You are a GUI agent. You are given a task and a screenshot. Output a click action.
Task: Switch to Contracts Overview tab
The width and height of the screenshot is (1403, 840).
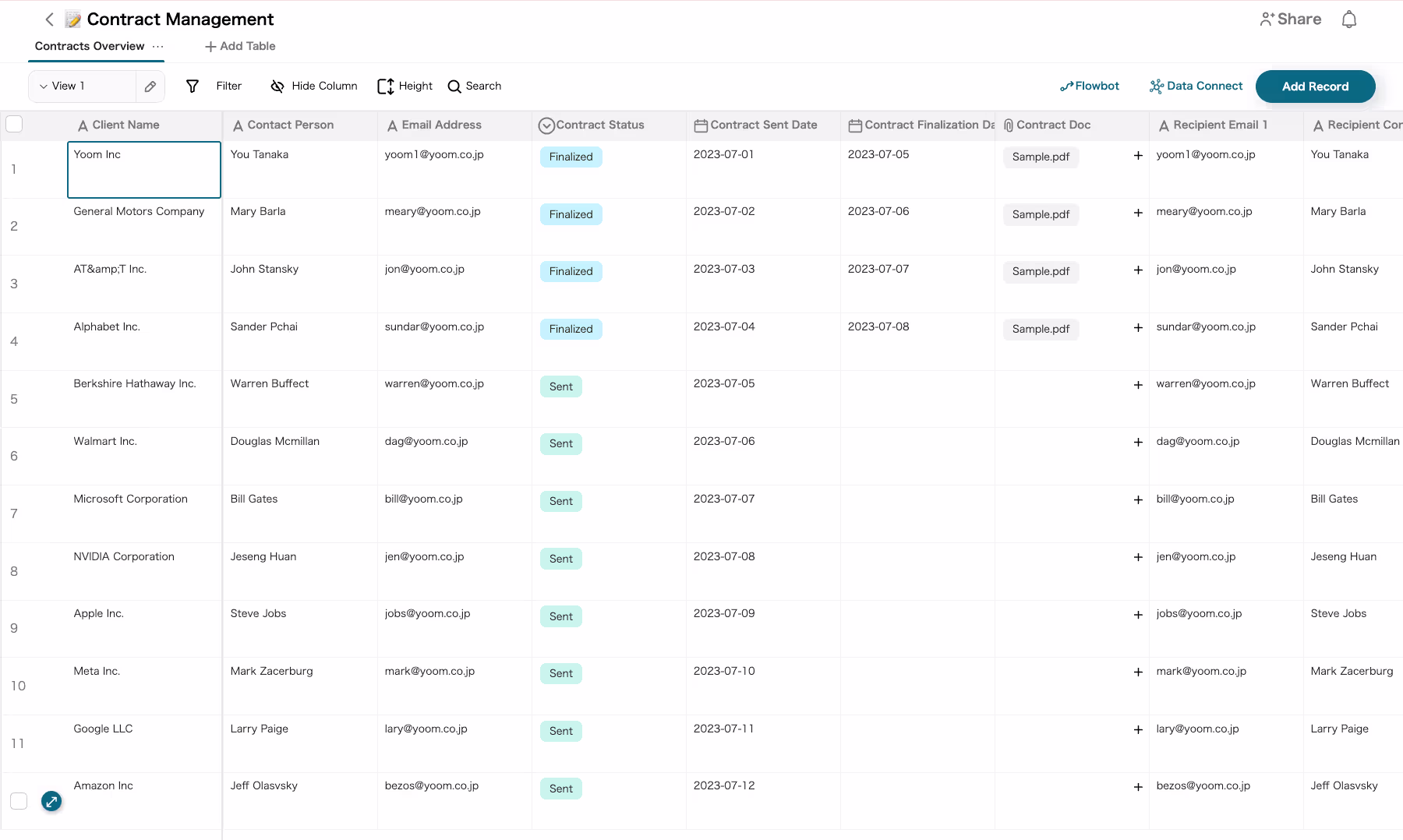[x=90, y=47]
